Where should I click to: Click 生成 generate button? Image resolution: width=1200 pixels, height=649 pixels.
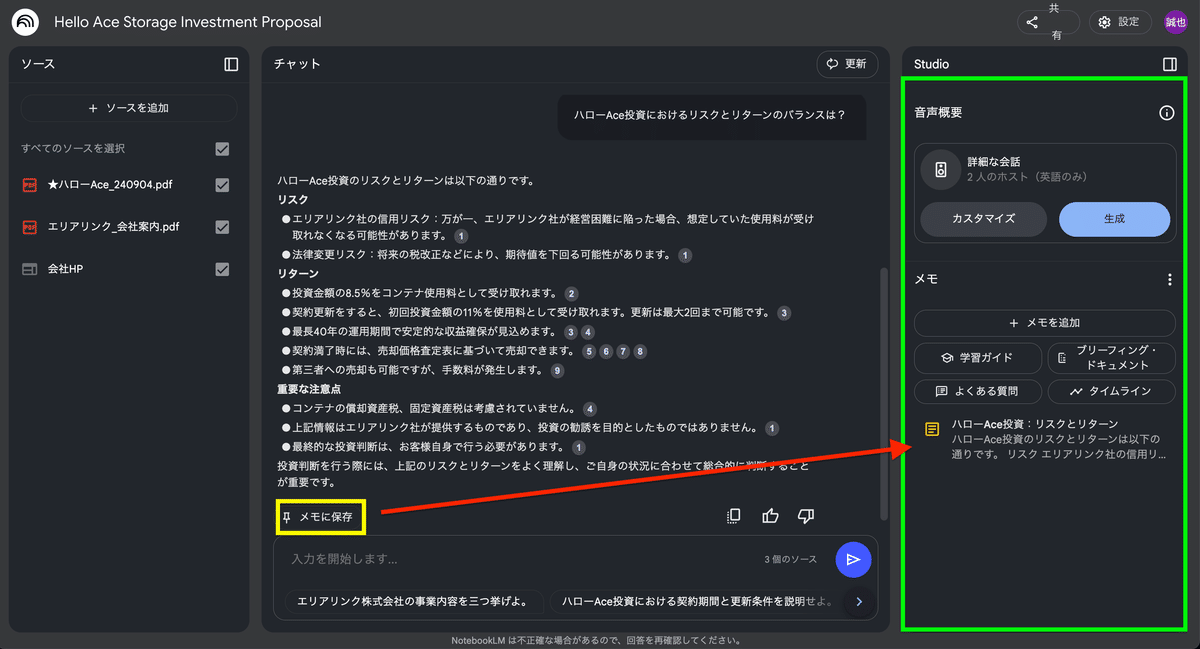[x=1114, y=219]
